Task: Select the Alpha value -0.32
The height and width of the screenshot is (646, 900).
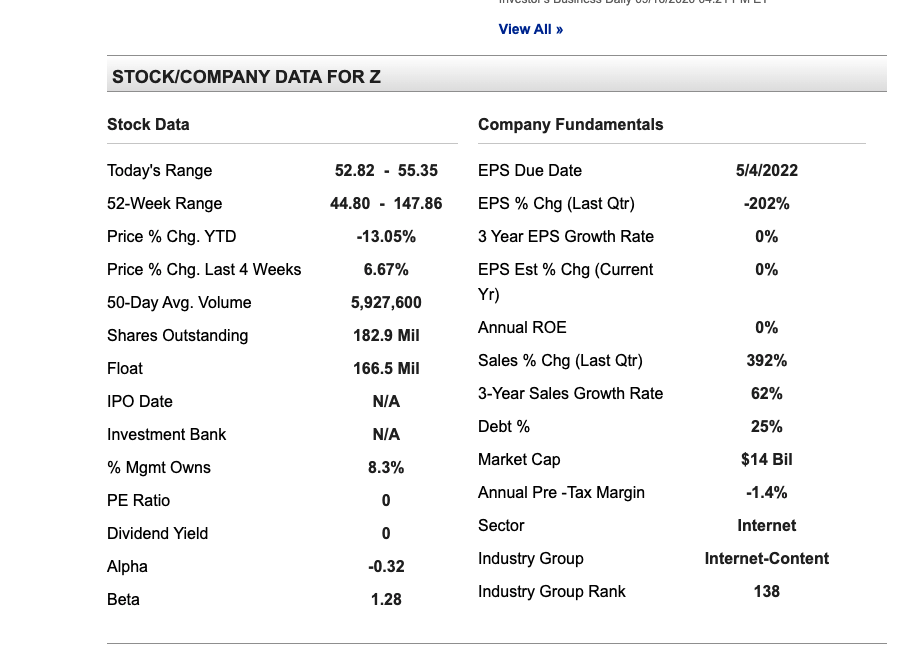Action: tap(386, 567)
